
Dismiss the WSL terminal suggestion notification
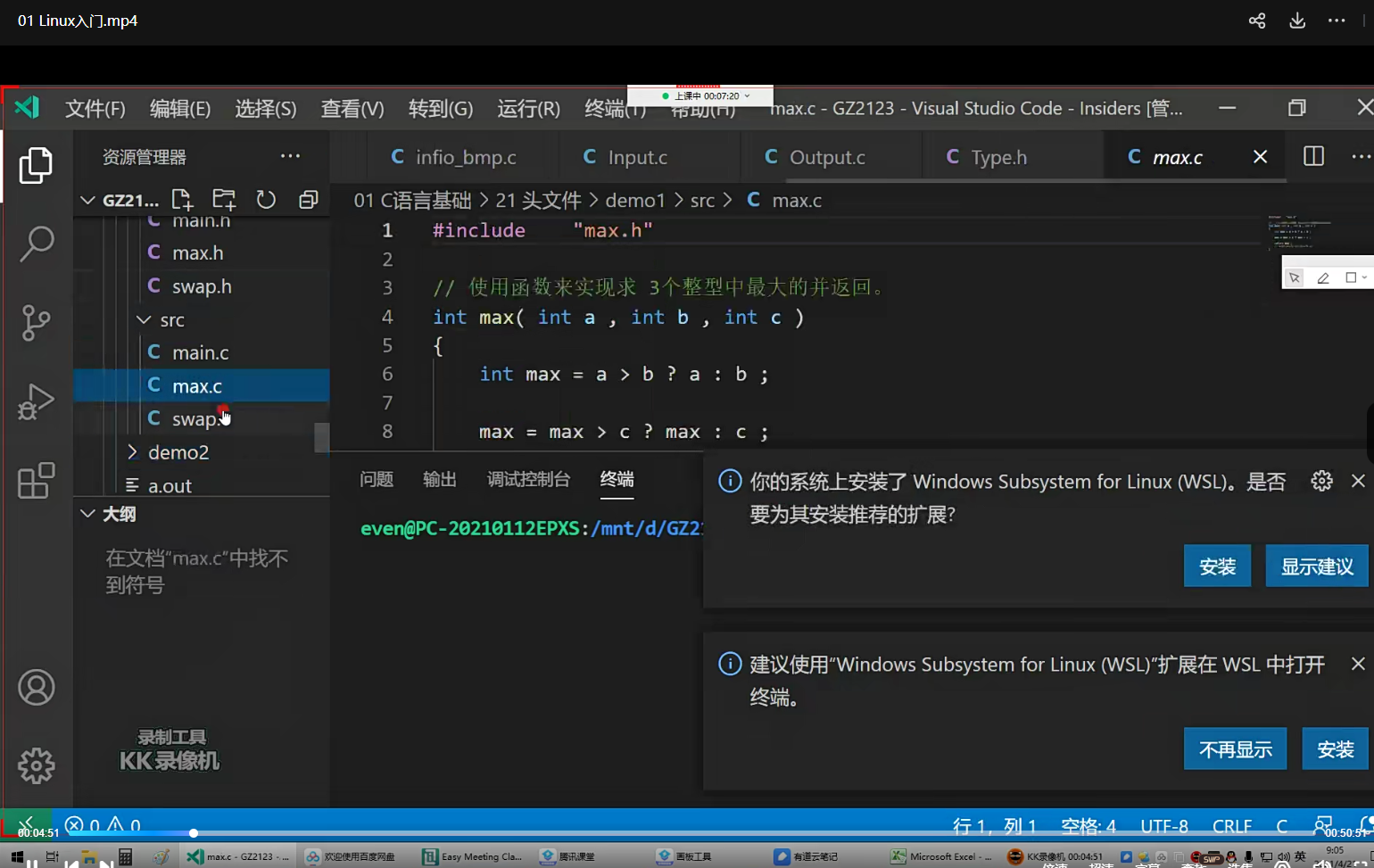pos(1358,664)
